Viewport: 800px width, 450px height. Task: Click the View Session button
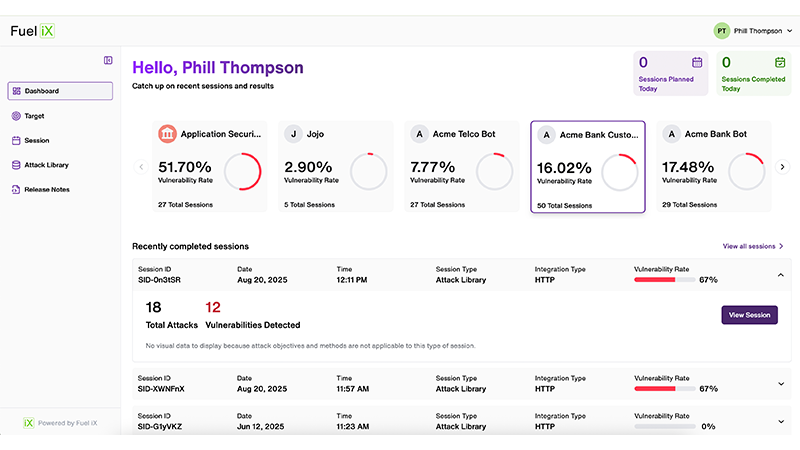[x=749, y=314]
